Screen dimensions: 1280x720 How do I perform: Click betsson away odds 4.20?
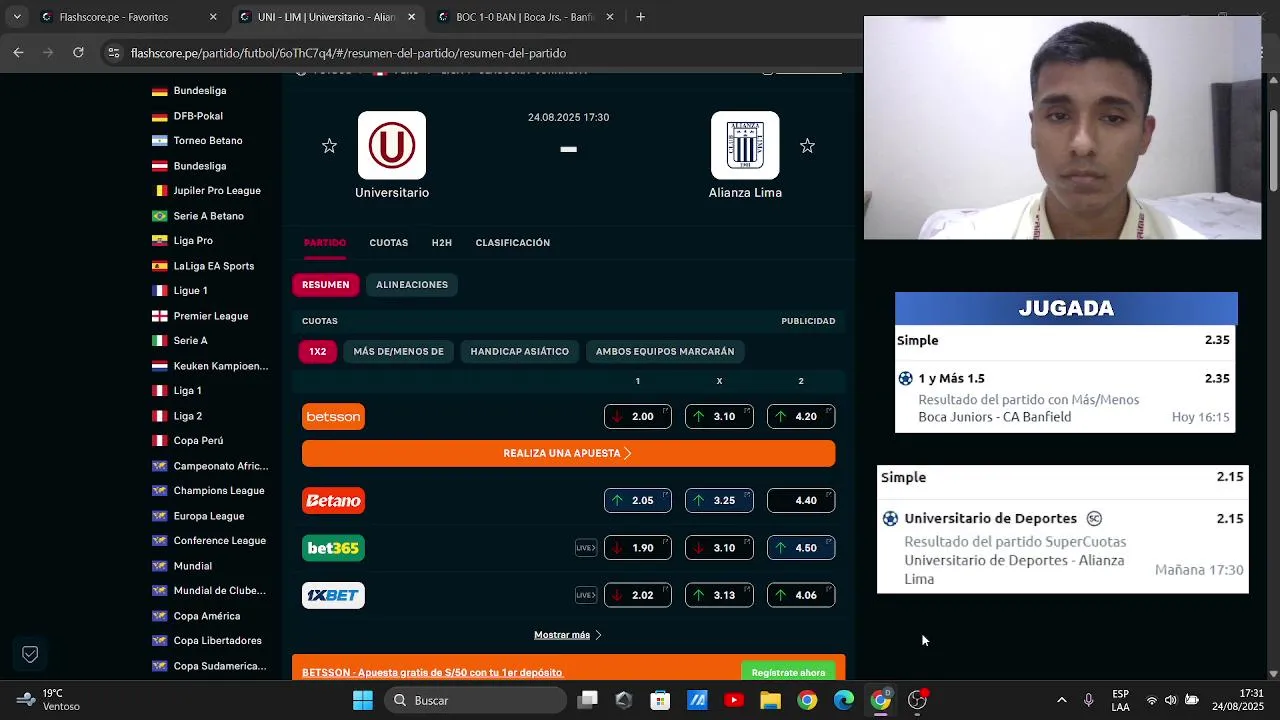pos(801,417)
